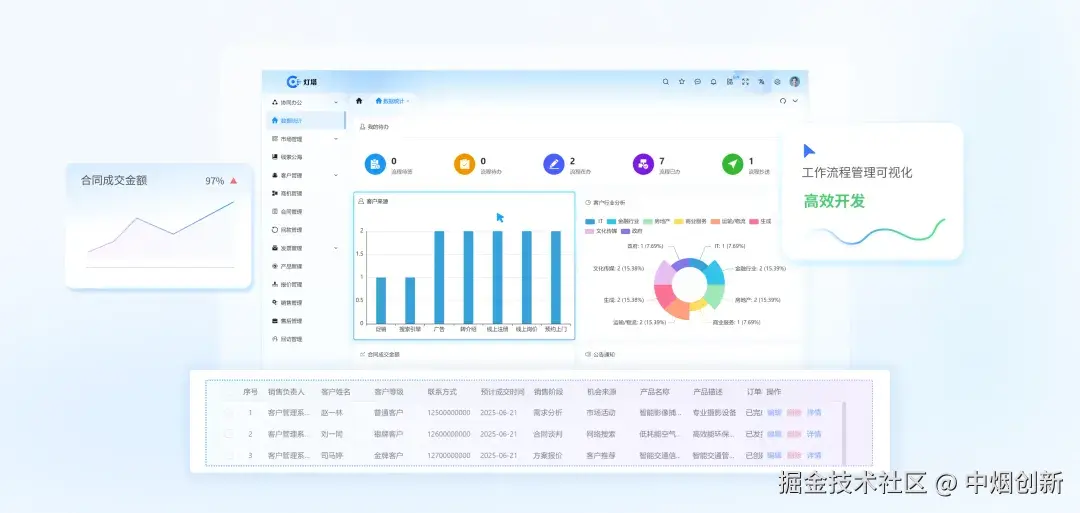Open tab options chevron beside refresh icon
1080x513 pixels.
796,101
